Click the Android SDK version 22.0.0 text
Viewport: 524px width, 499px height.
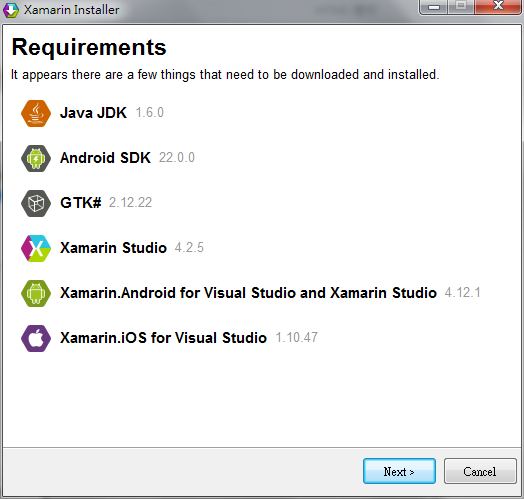pos(176,157)
